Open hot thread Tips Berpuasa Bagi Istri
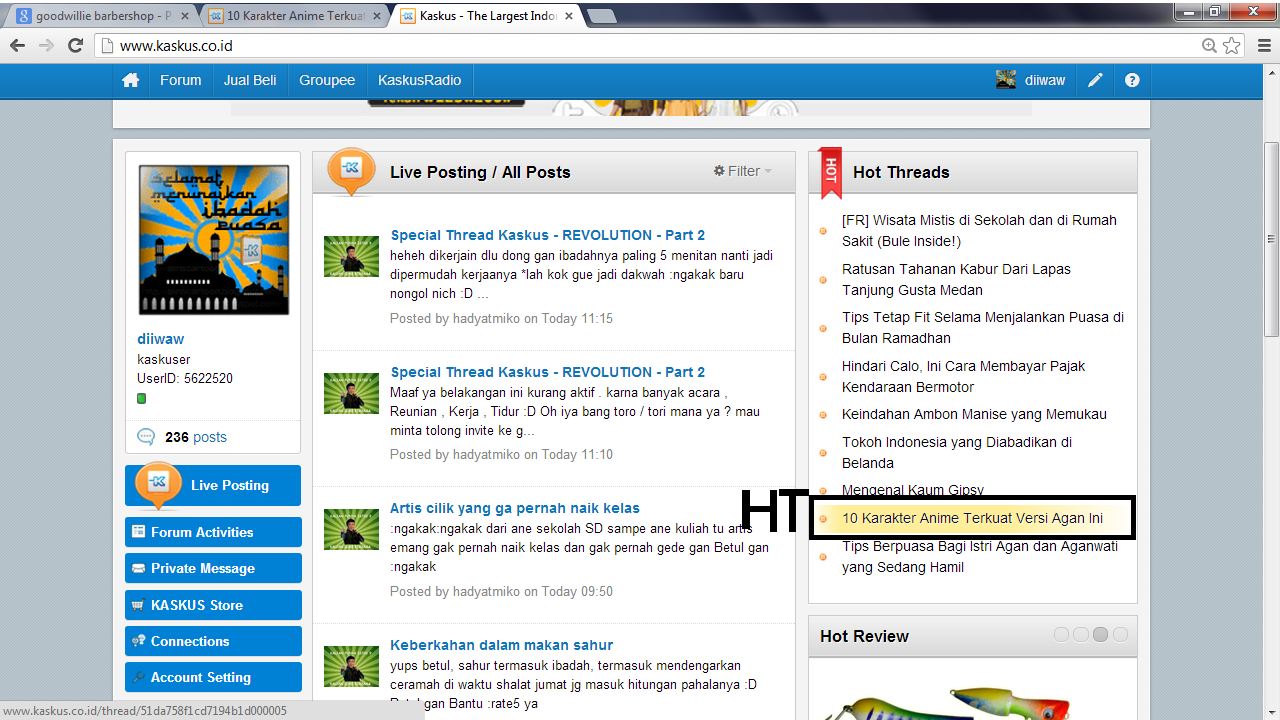The width and height of the screenshot is (1280, 720). click(x=980, y=556)
